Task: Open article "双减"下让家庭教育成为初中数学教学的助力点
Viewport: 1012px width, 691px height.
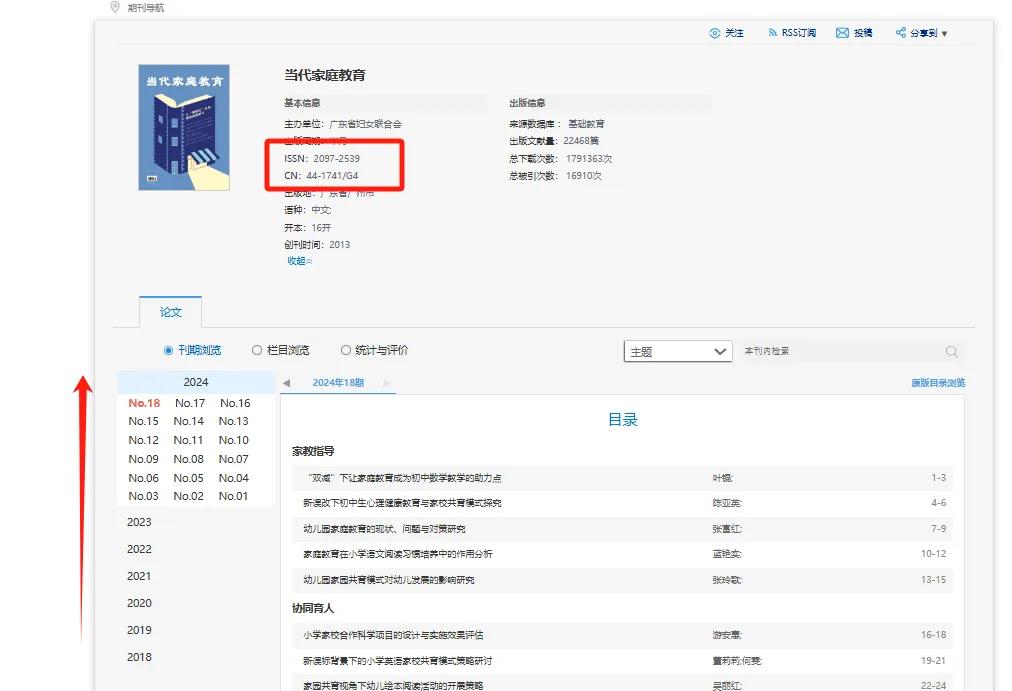Action: pyautogui.click(x=405, y=478)
